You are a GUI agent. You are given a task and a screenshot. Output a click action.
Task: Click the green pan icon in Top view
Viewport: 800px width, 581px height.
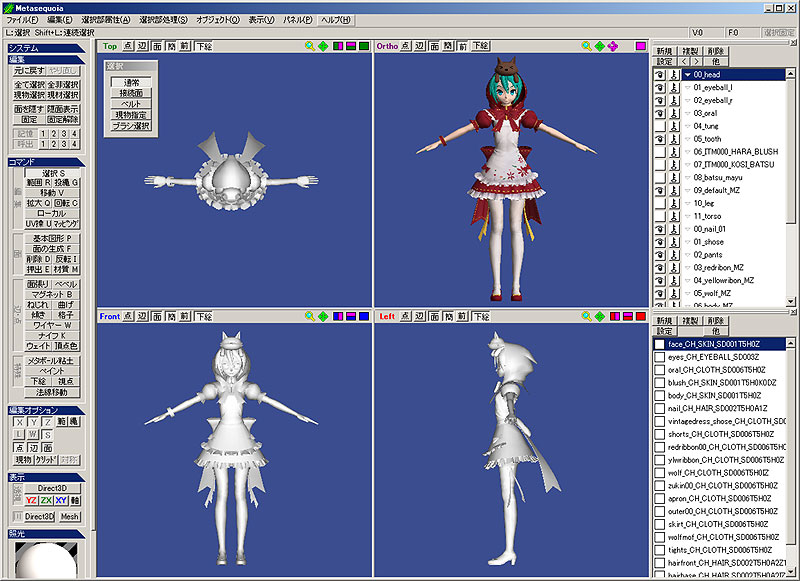point(323,46)
